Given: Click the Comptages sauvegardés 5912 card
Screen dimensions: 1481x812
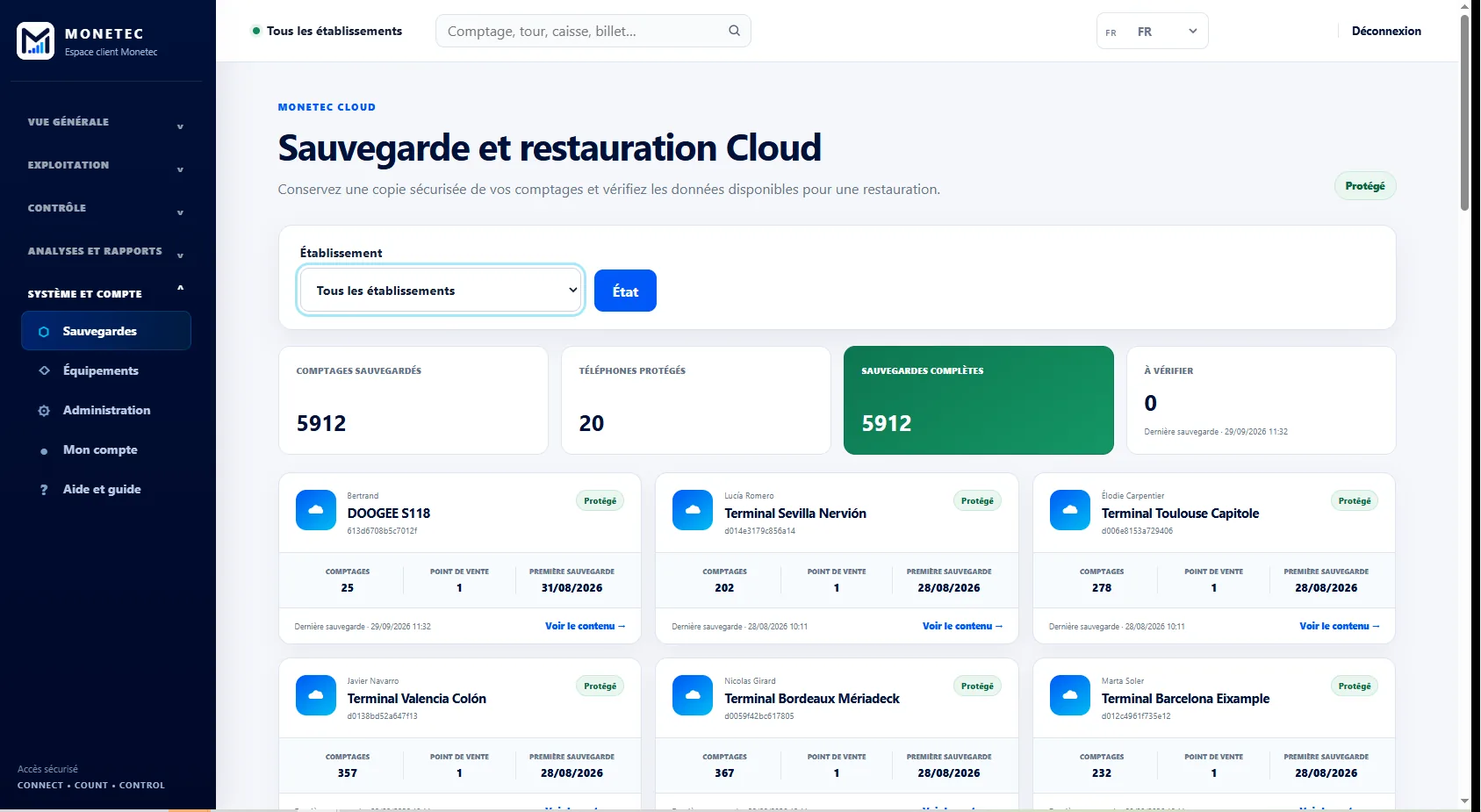Looking at the screenshot, I should tap(413, 400).
